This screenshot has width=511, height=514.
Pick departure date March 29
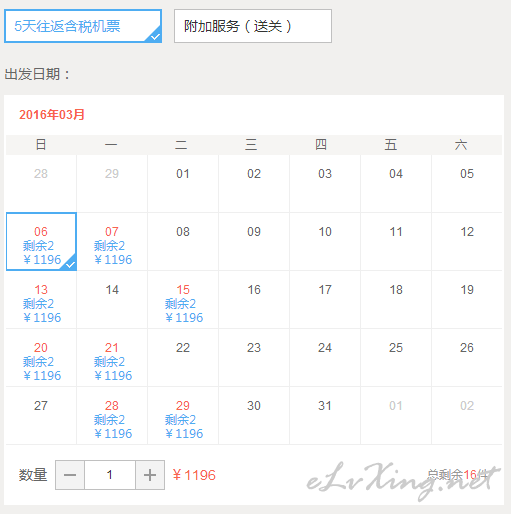tap(183, 416)
